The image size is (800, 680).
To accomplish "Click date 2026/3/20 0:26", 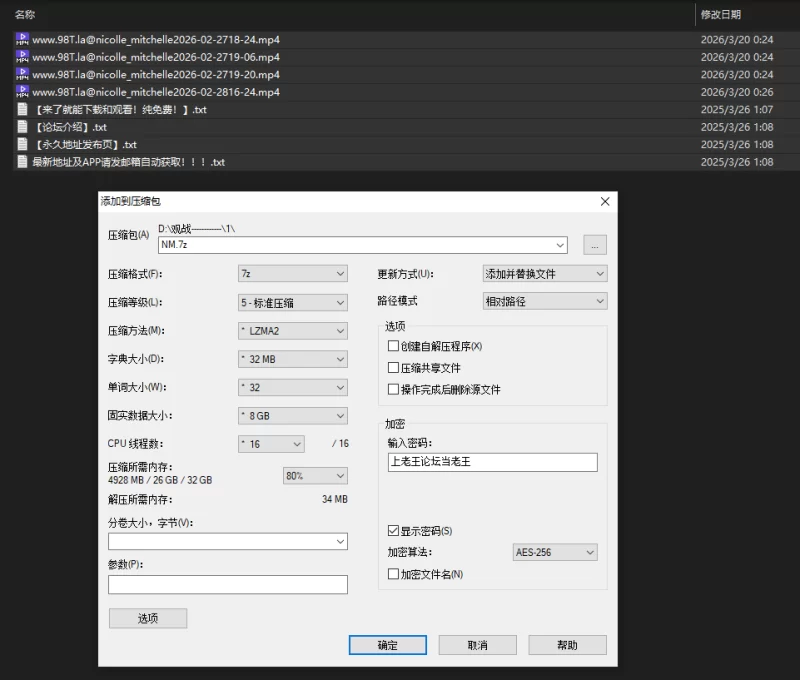I will coord(737,92).
